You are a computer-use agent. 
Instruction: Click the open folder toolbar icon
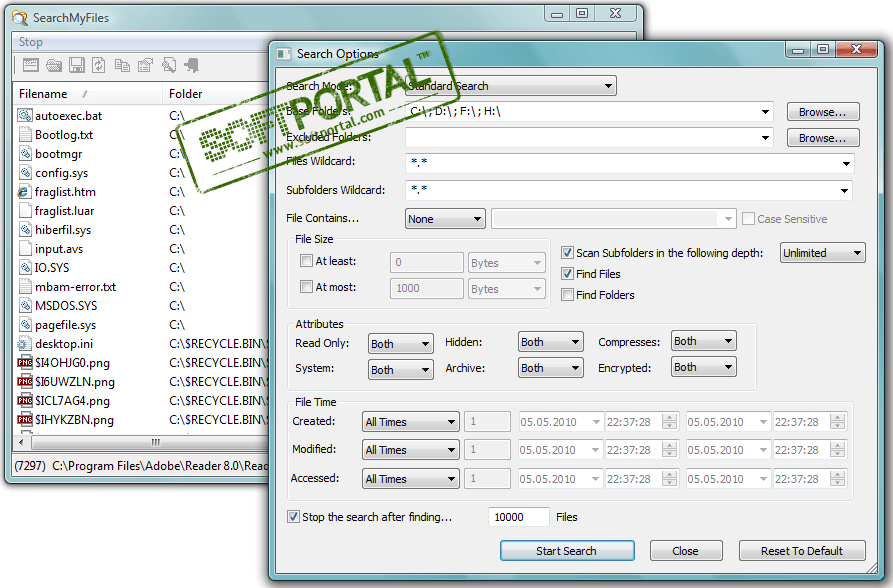click(x=54, y=65)
